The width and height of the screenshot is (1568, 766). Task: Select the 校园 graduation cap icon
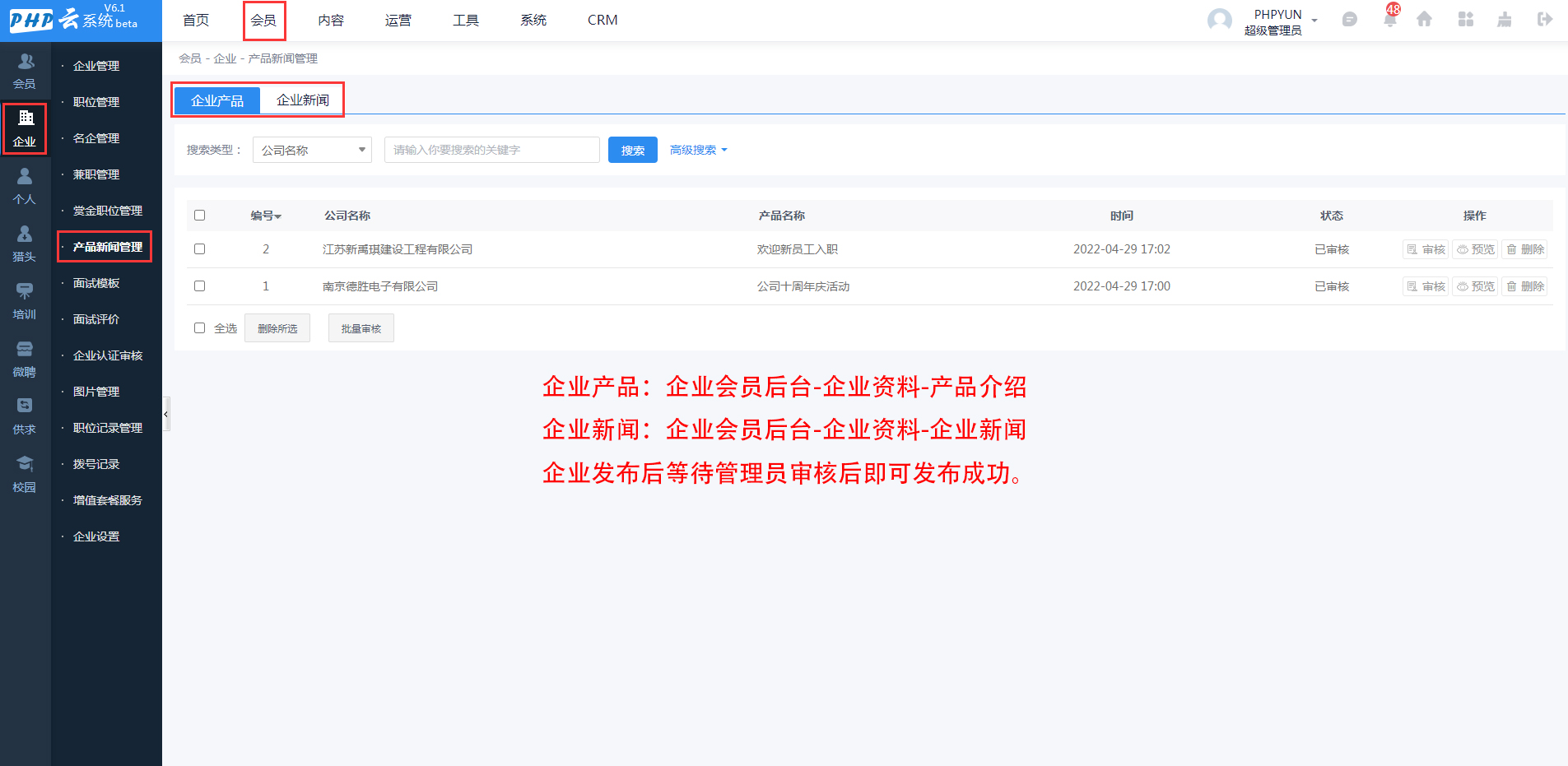[x=25, y=474]
